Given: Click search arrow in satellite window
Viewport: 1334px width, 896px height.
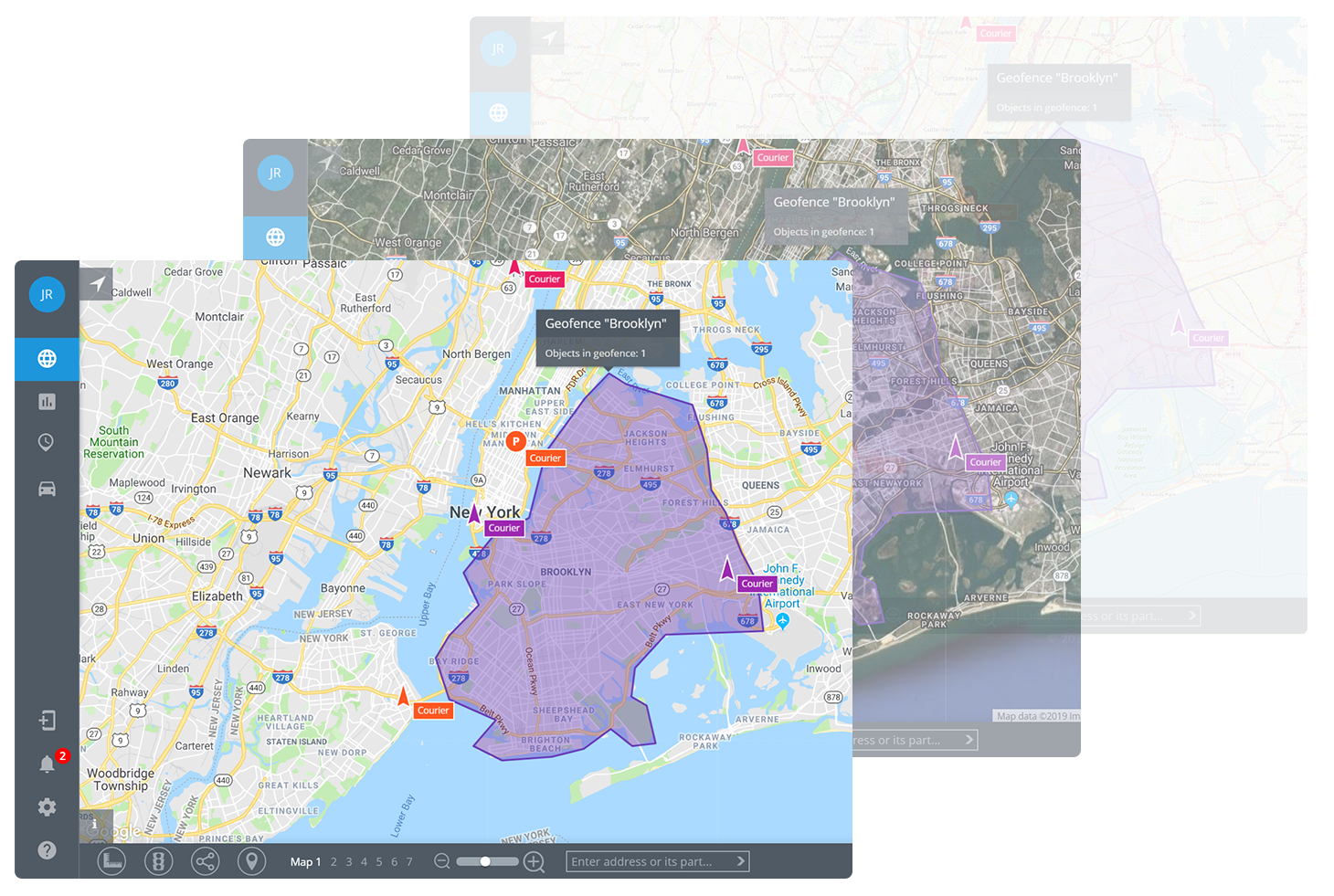Looking at the screenshot, I should 969,740.
